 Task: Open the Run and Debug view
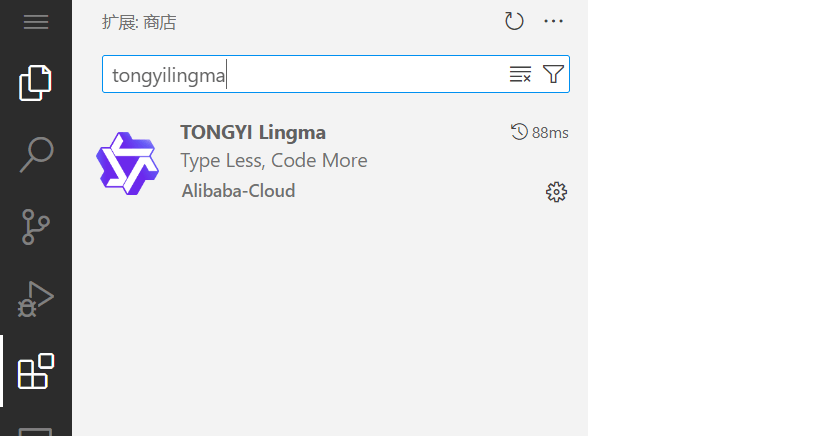36,299
